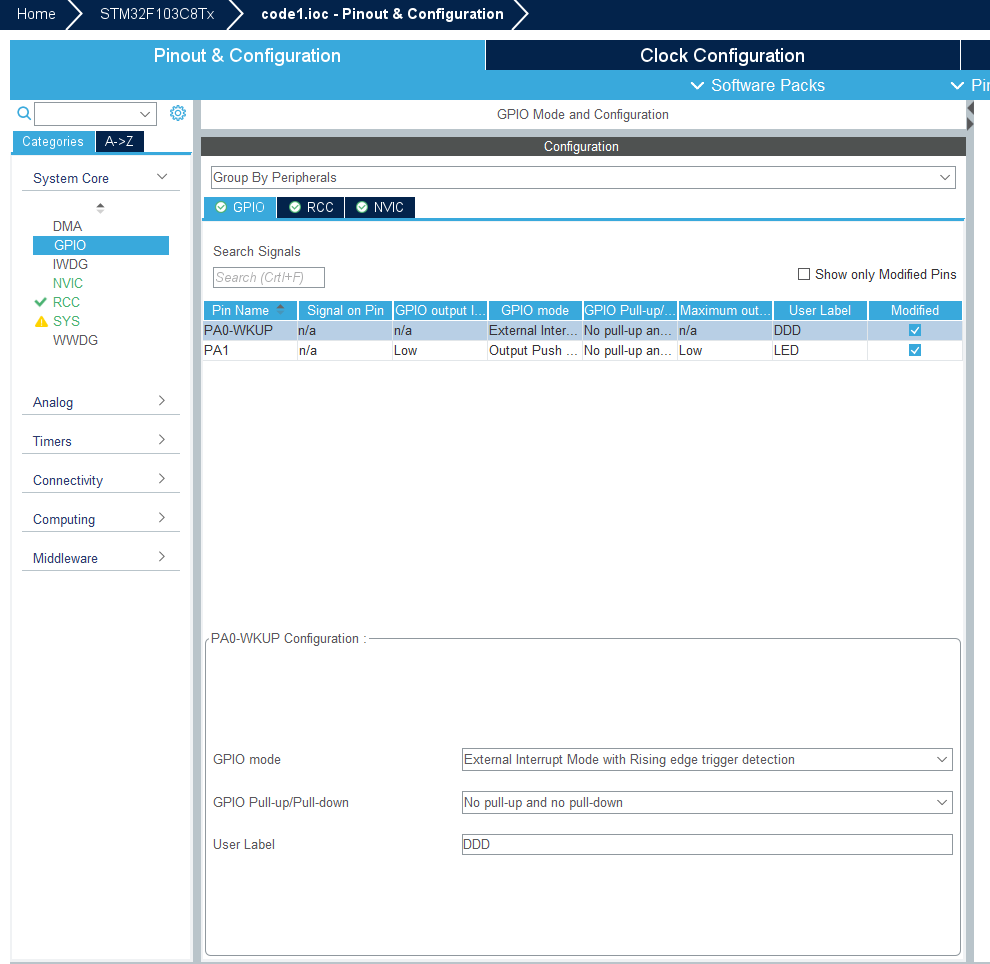Image resolution: width=990 pixels, height=964 pixels.
Task: Click the Search Signals input field
Action: click(269, 277)
